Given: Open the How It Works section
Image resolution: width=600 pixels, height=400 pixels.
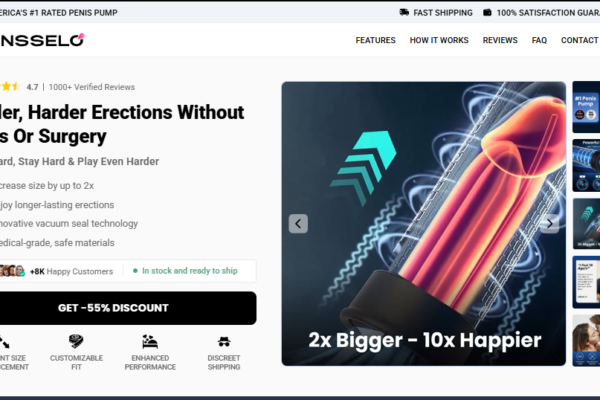Looking at the screenshot, I should [x=439, y=40].
